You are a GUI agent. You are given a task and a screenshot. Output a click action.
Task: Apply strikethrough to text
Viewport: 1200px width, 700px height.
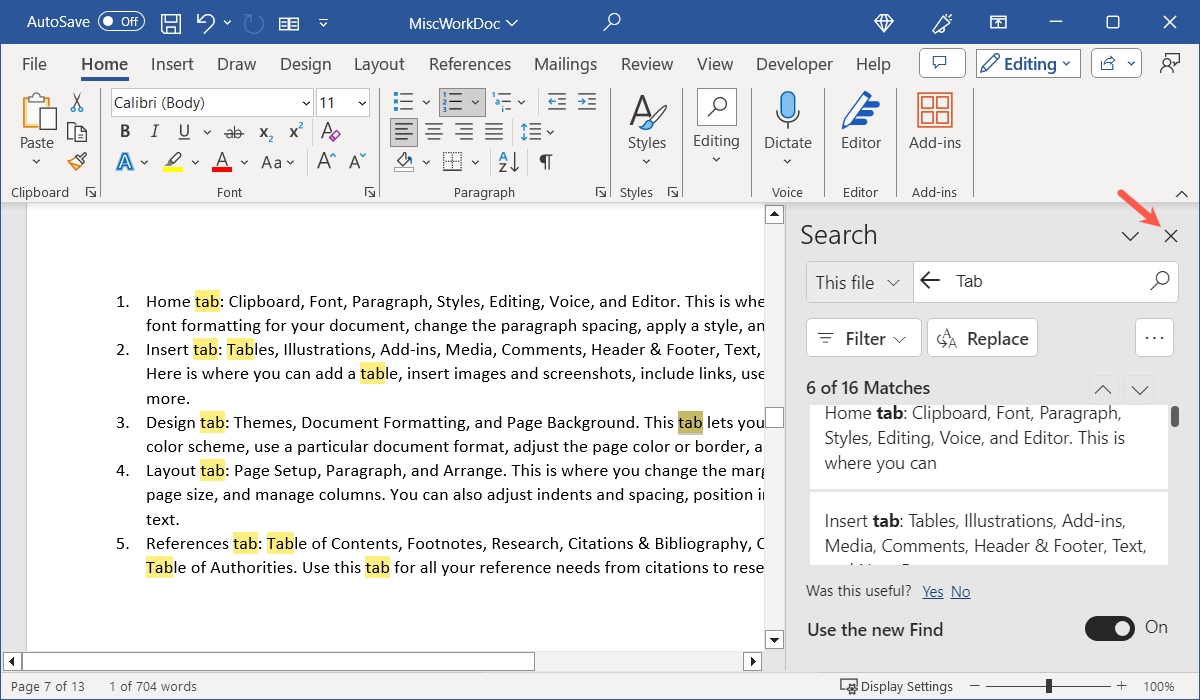point(232,131)
